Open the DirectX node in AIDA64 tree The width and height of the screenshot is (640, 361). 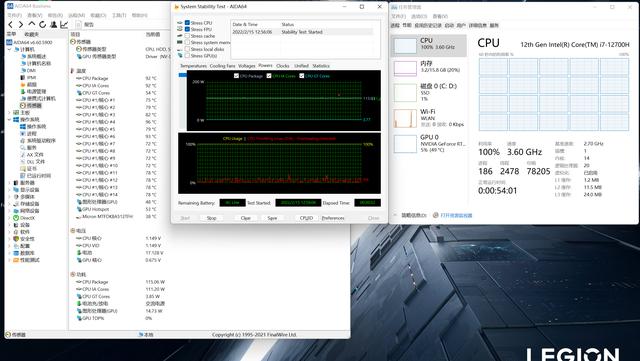(27, 218)
